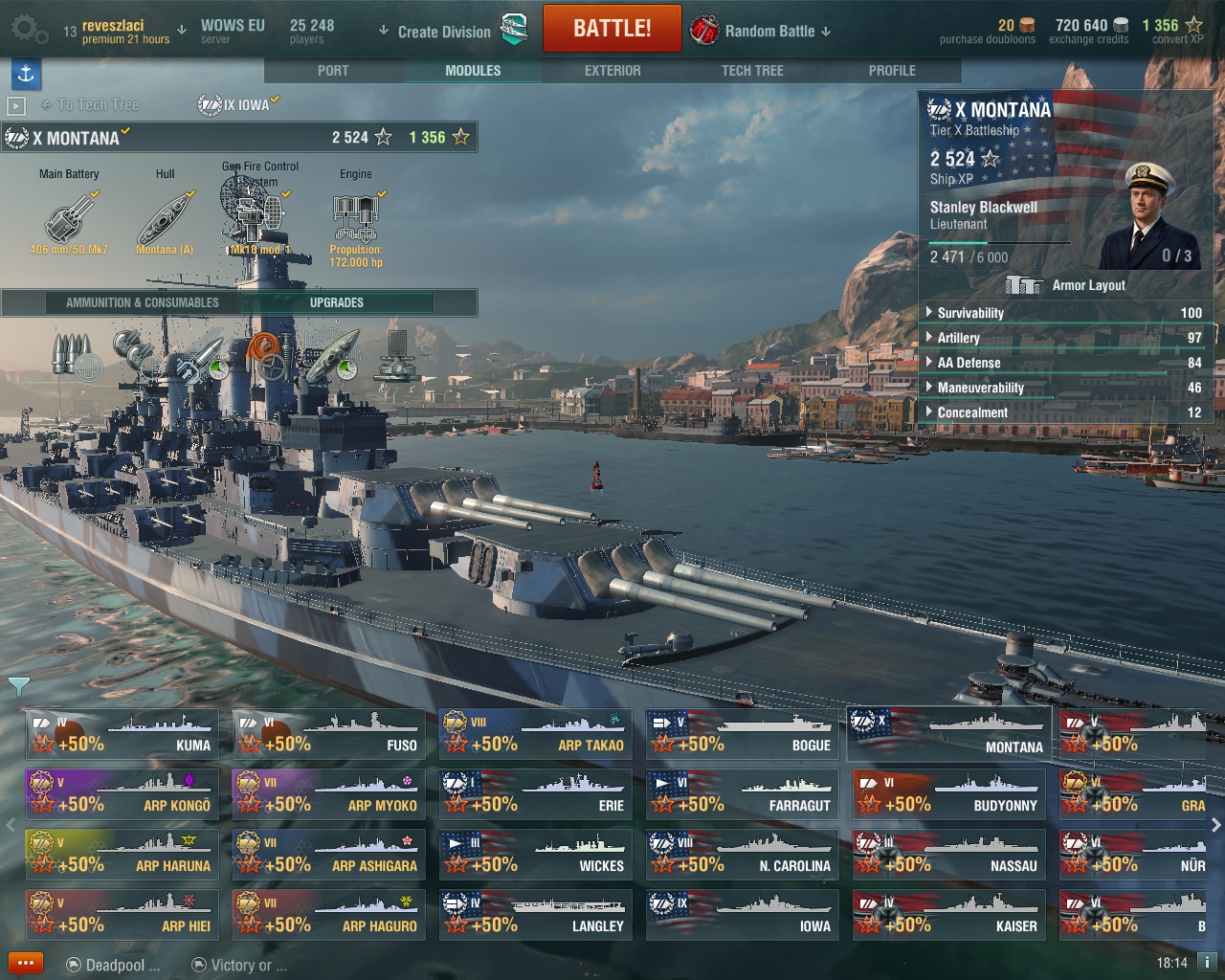
Task: Go back via To Tech Tree link
Action: (x=90, y=105)
